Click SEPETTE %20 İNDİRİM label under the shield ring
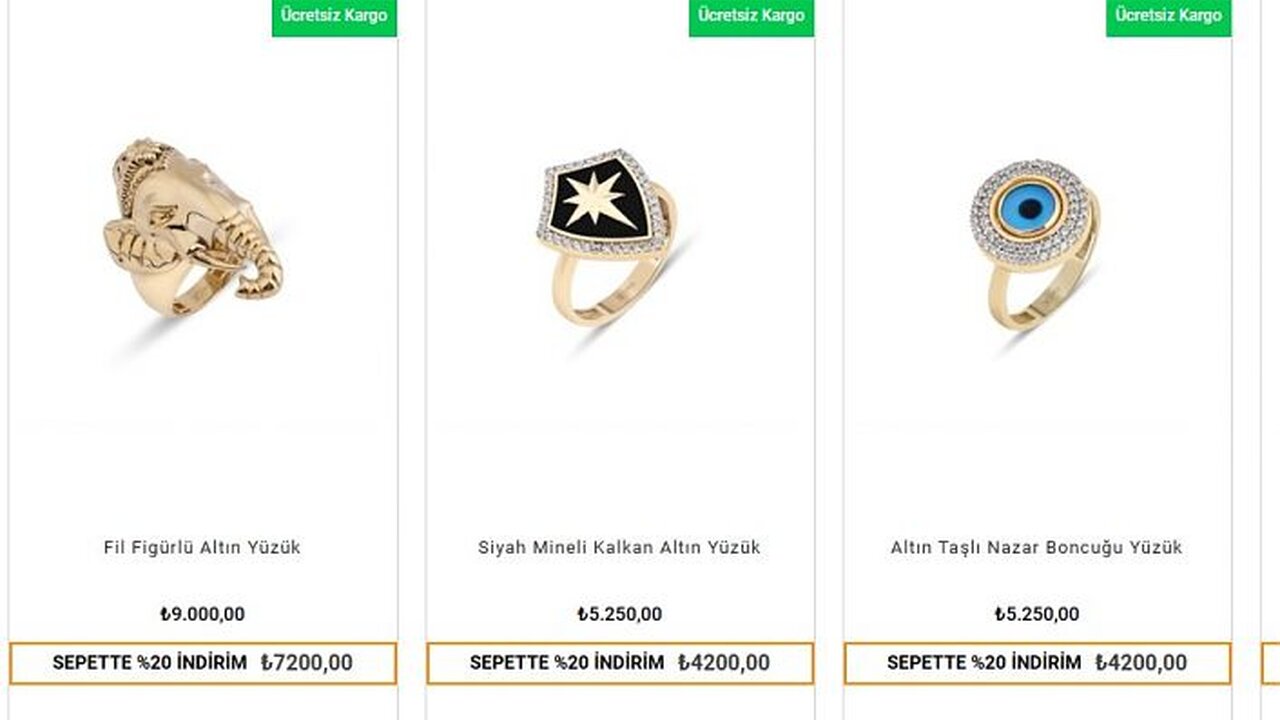This screenshot has width=1280, height=720. pos(566,662)
